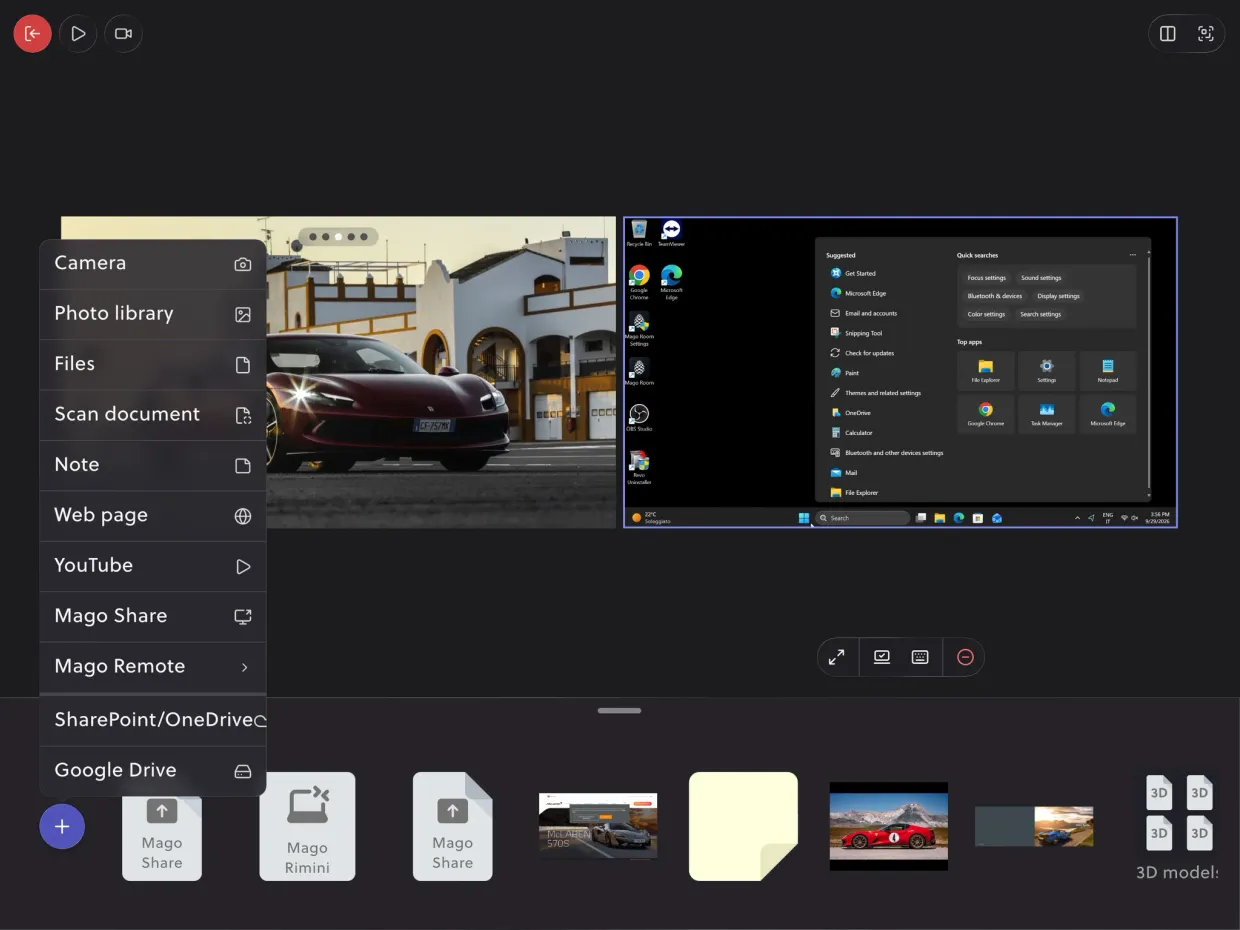1240x930 pixels.
Task: Start presentation with the play button
Action: pos(78,34)
